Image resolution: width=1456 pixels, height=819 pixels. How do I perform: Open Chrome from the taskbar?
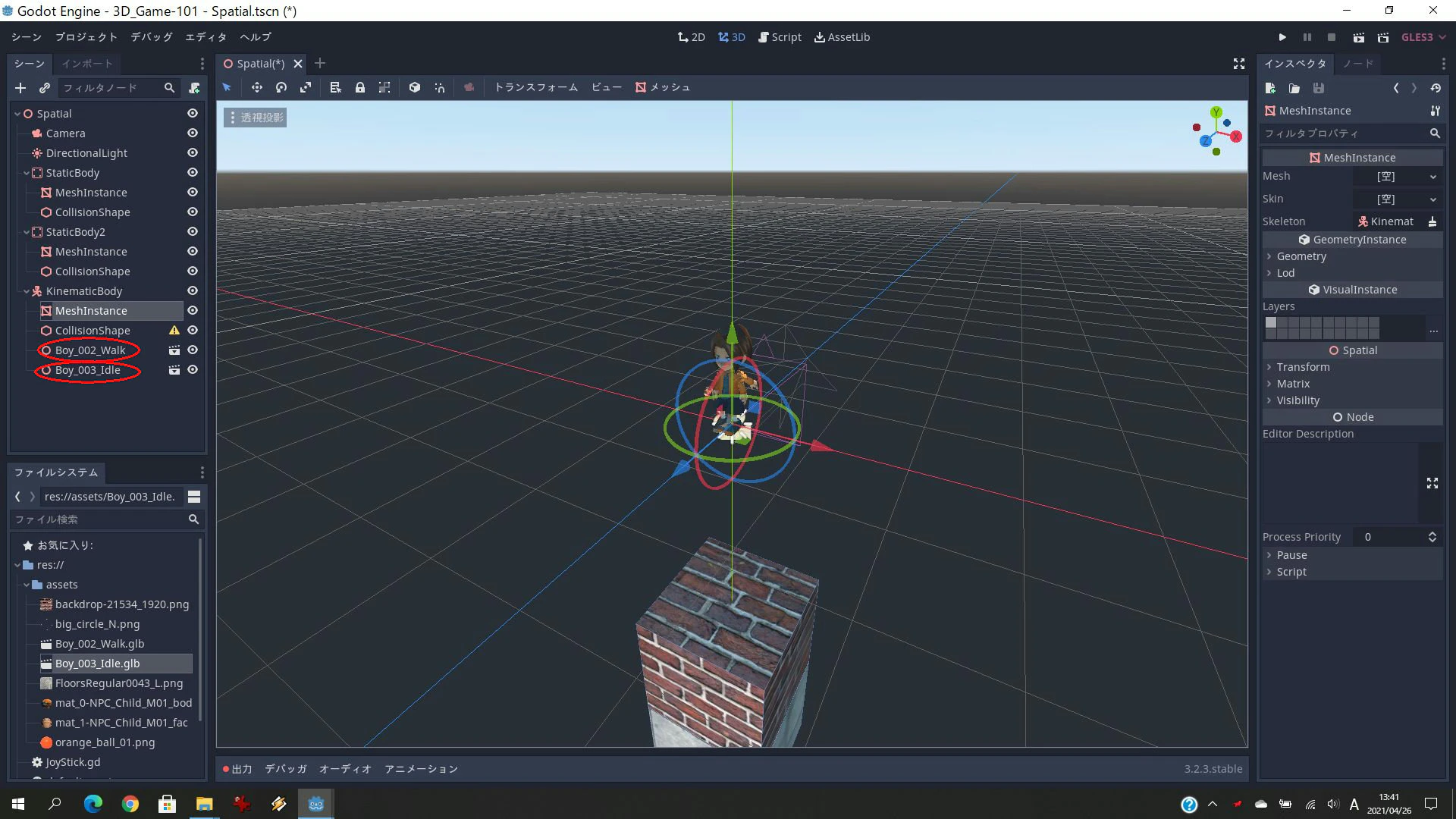click(130, 804)
